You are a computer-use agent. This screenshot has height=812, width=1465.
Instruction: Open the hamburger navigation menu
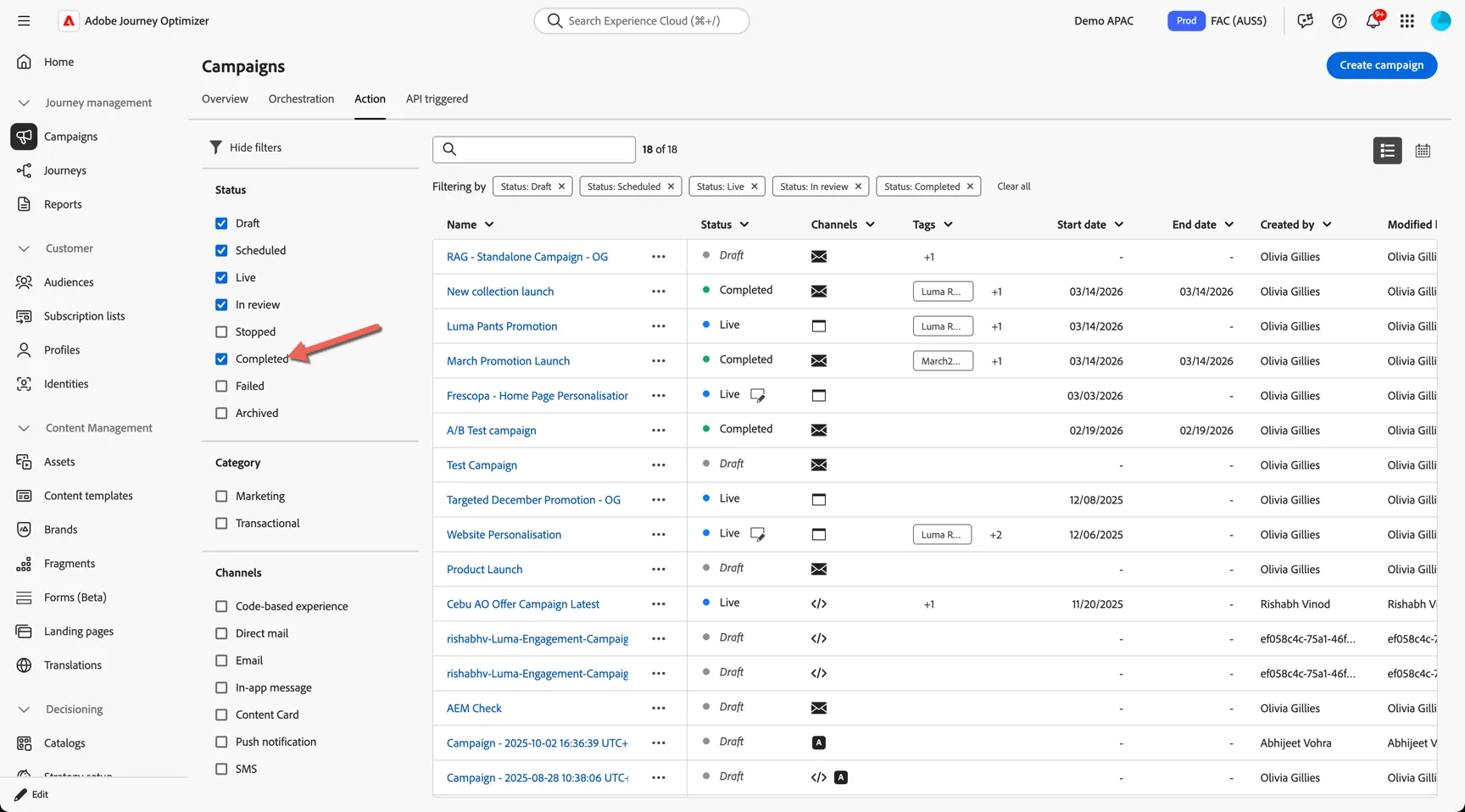(x=24, y=20)
